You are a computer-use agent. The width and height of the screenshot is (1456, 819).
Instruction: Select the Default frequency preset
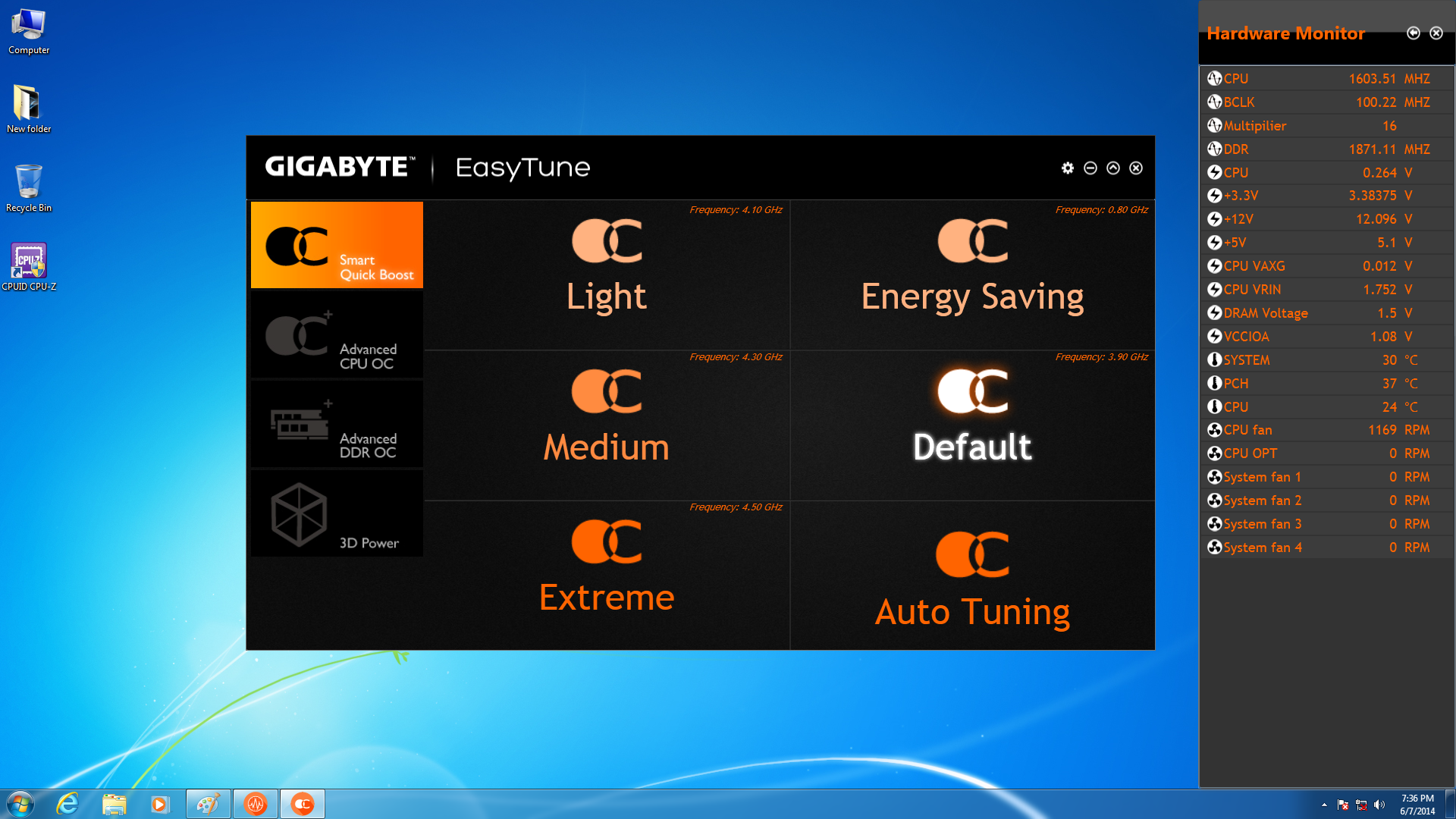973,425
